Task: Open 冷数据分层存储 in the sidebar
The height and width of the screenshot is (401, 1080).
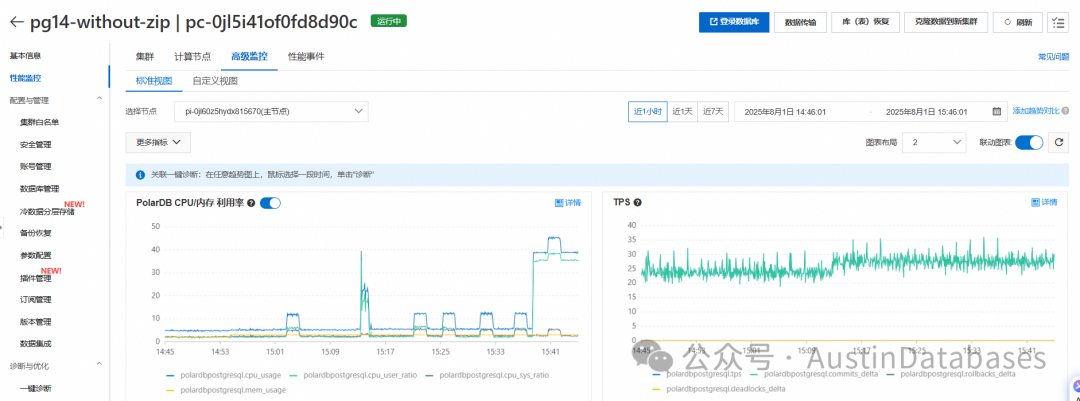Action: 47,211
